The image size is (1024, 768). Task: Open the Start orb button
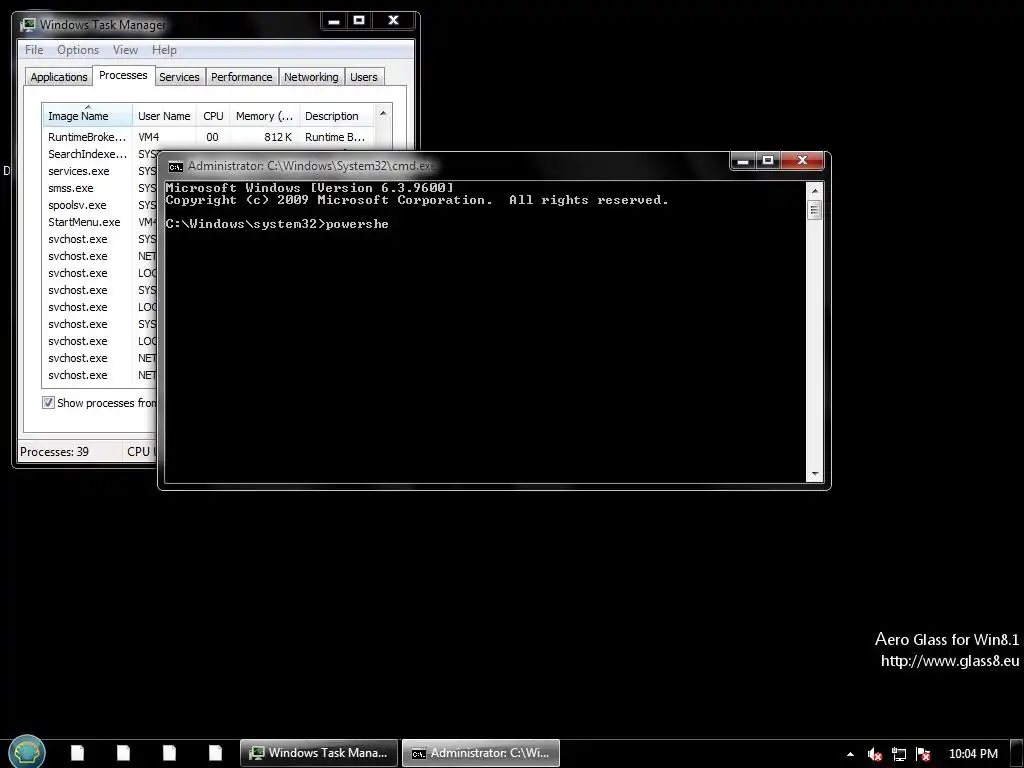click(x=26, y=752)
